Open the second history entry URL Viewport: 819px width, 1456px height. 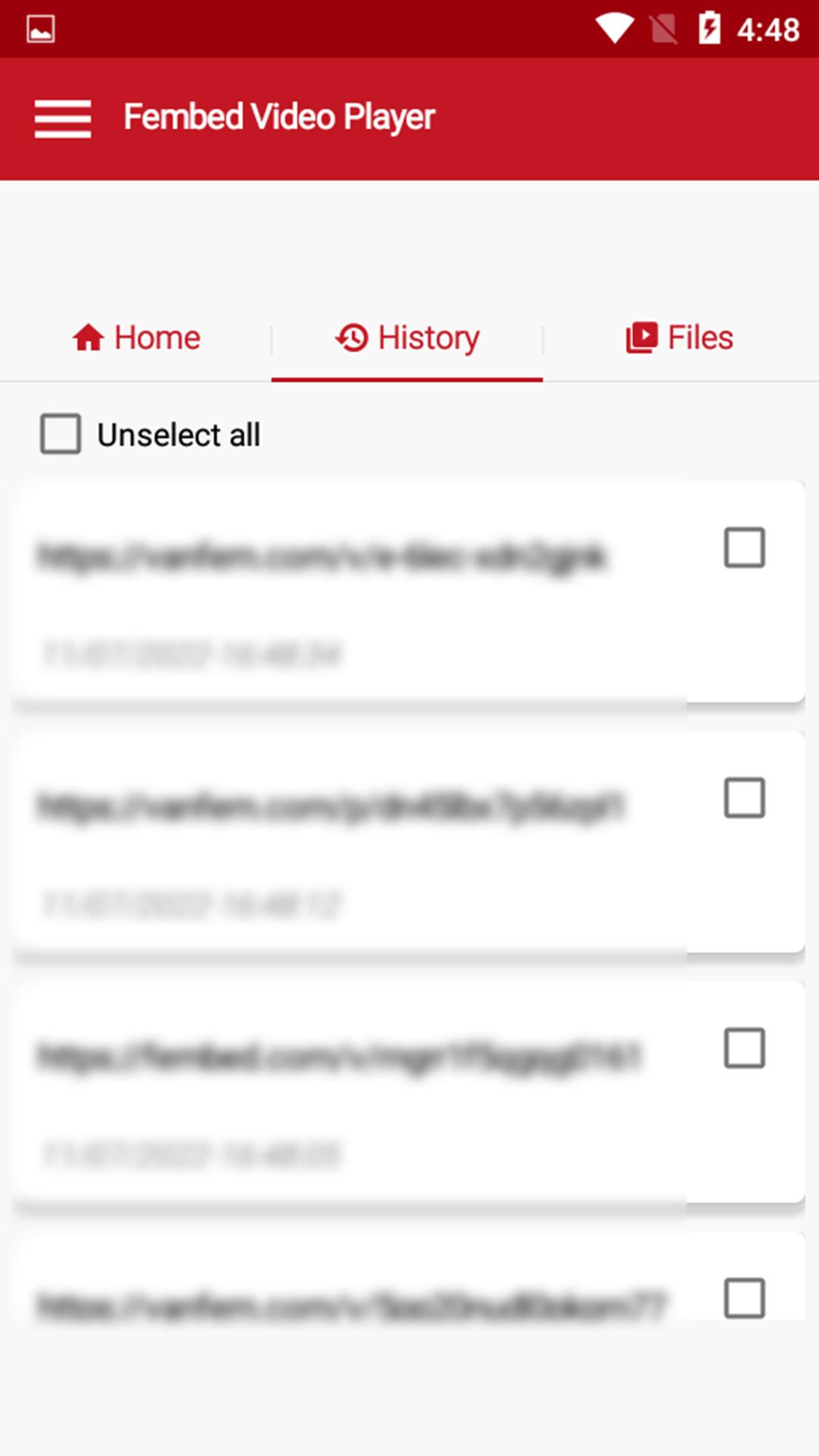(x=331, y=806)
